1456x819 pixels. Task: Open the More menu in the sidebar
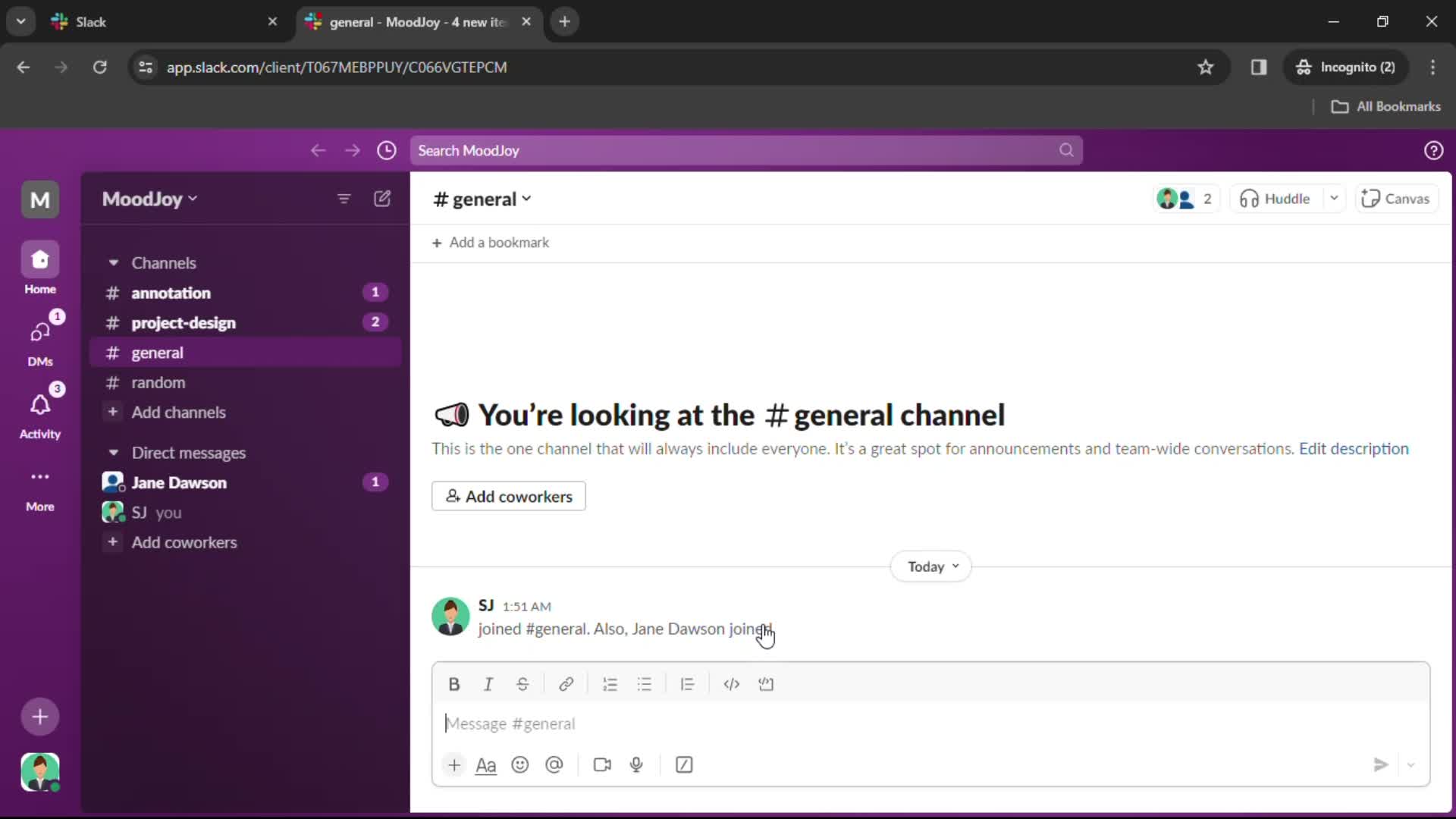(39, 489)
